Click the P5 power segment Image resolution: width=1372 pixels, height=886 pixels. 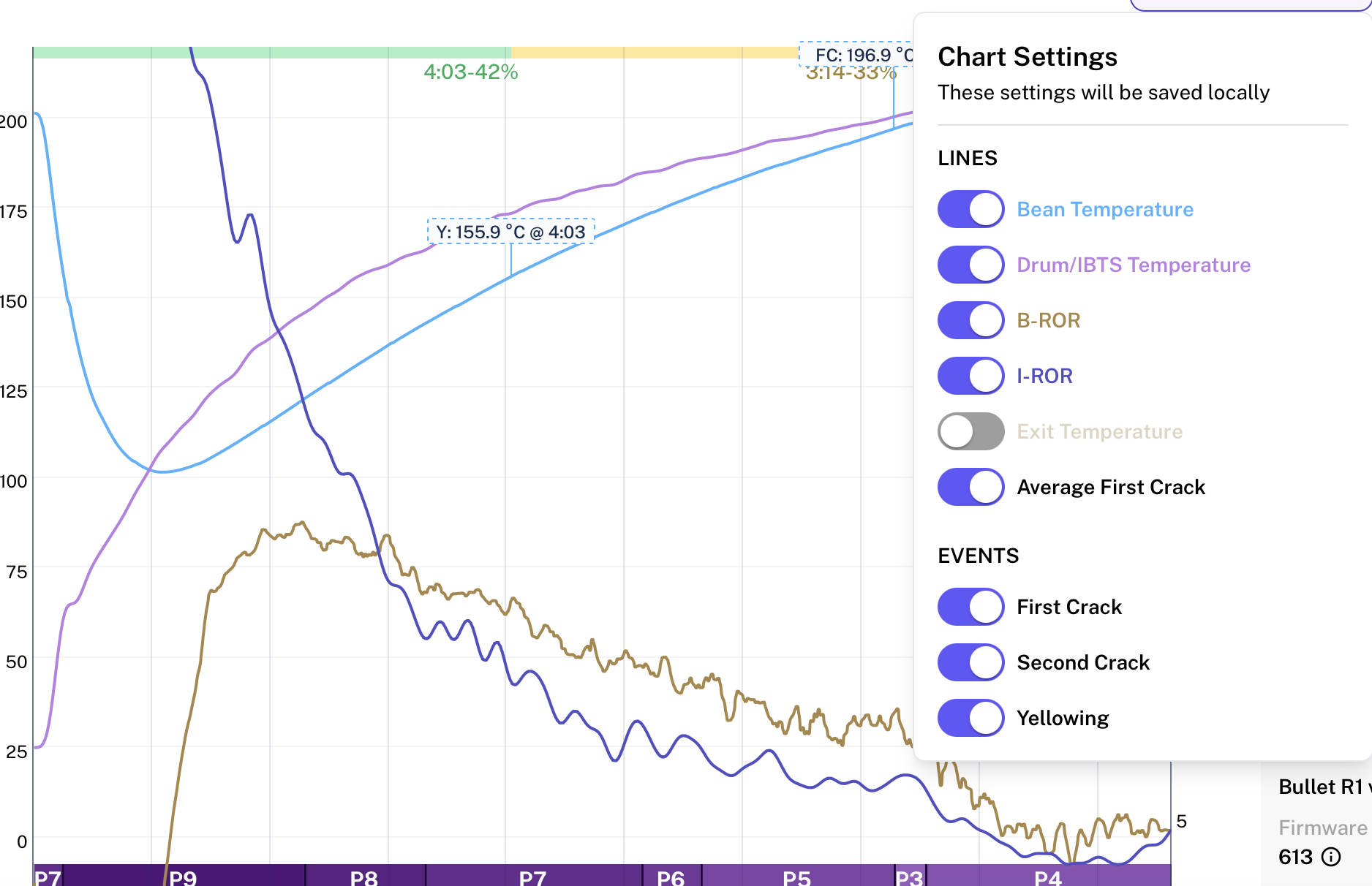[x=796, y=876]
